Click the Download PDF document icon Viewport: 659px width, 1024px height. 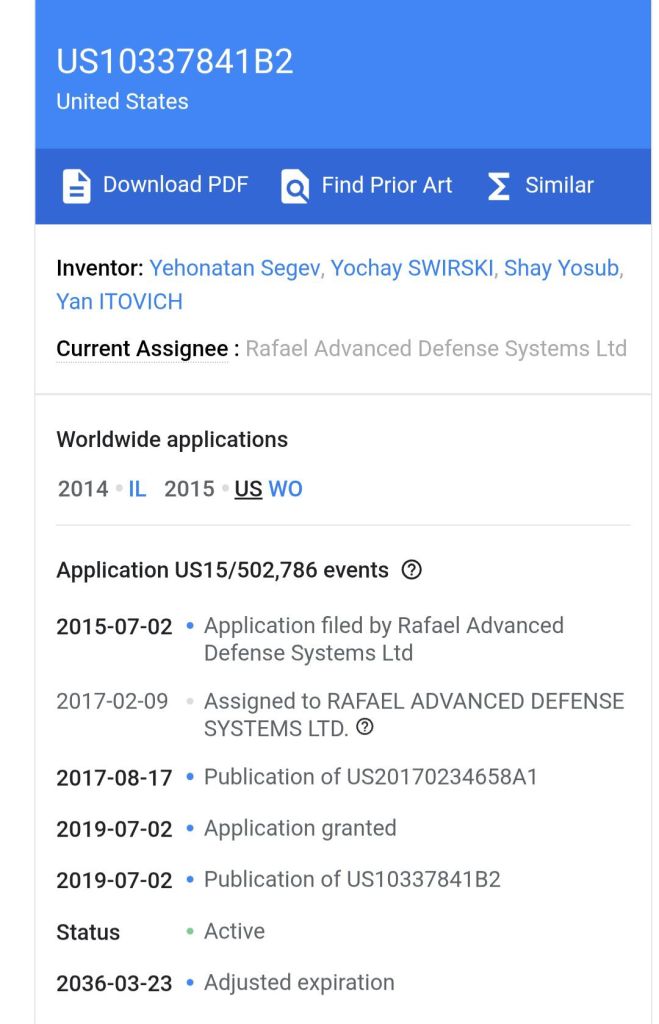(x=77, y=186)
